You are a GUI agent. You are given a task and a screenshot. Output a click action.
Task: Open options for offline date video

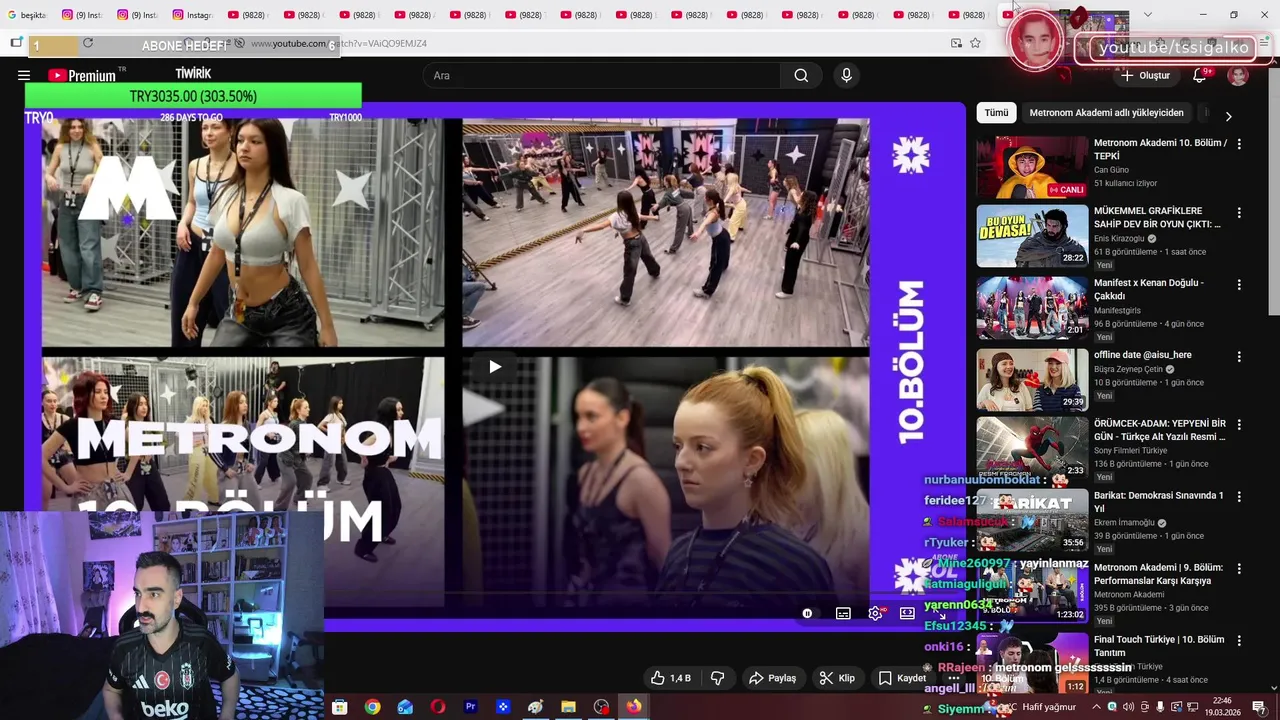pos(1239,356)
